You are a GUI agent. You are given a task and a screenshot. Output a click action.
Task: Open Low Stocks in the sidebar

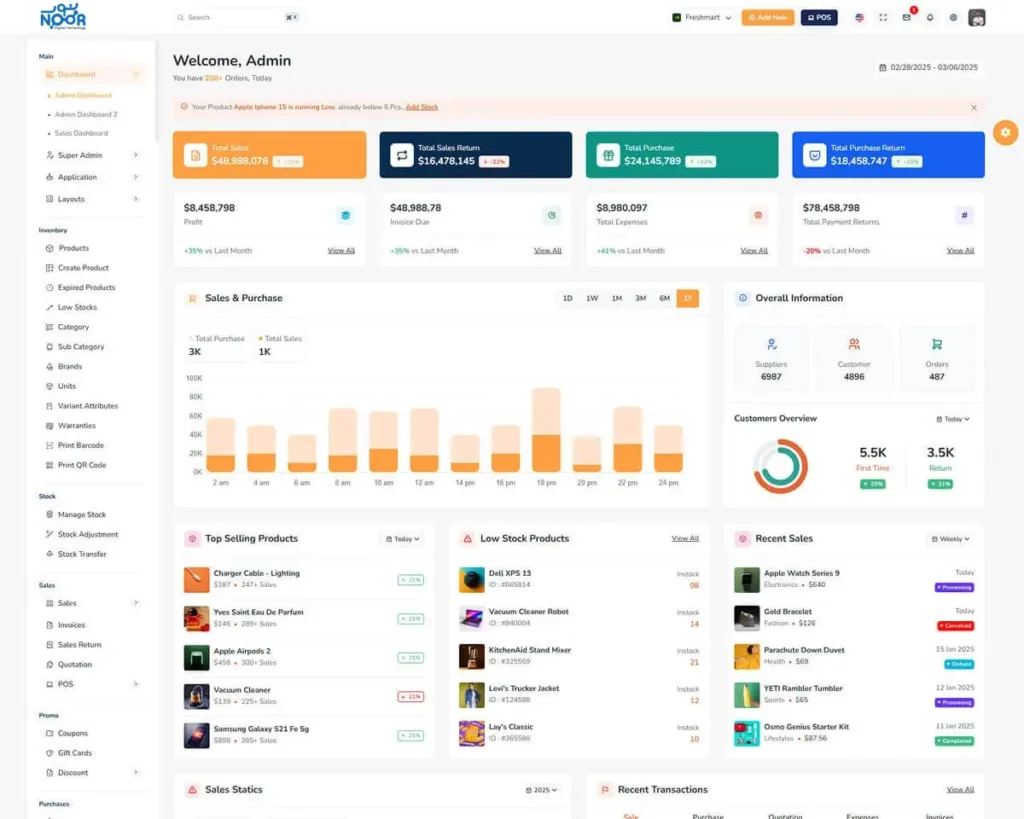tap(77, 307)
